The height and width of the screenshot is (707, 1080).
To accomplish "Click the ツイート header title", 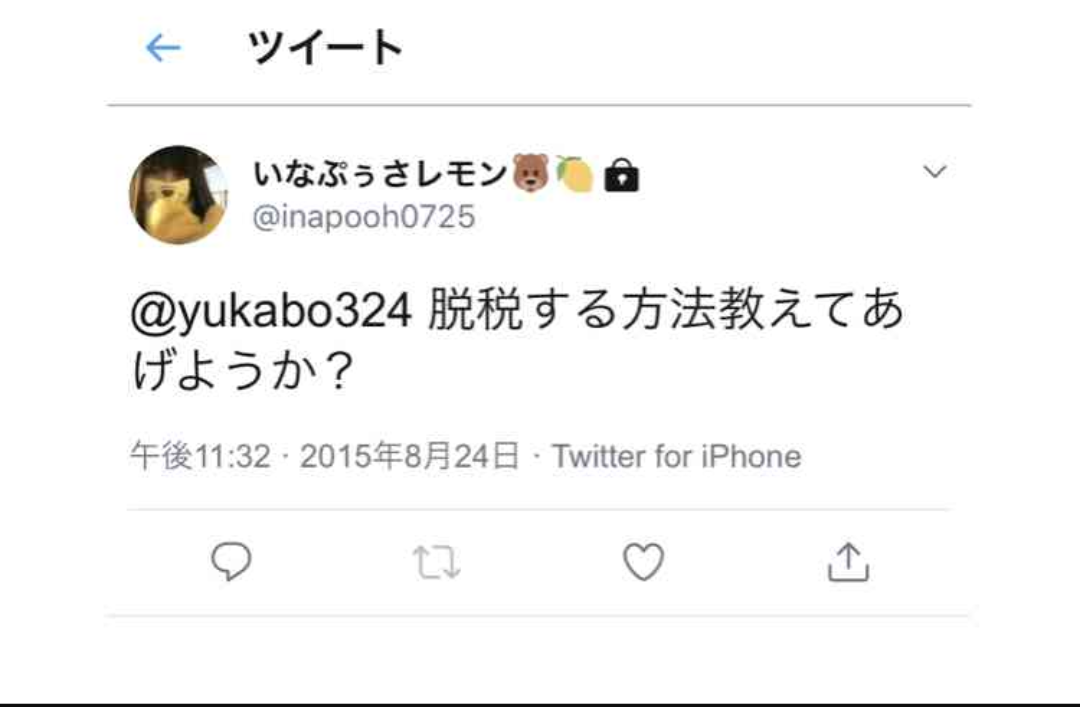I will click(325, 48).
